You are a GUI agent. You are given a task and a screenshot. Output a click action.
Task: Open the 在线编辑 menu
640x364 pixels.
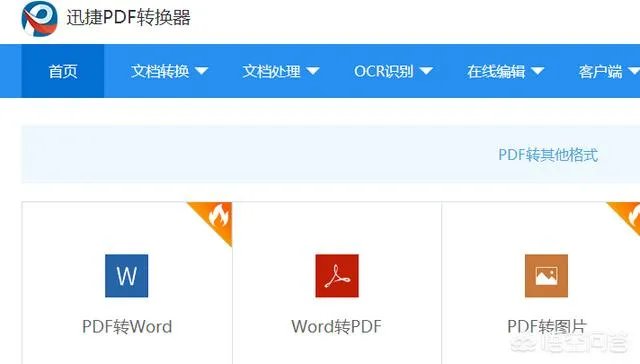[x=506, y=71]
